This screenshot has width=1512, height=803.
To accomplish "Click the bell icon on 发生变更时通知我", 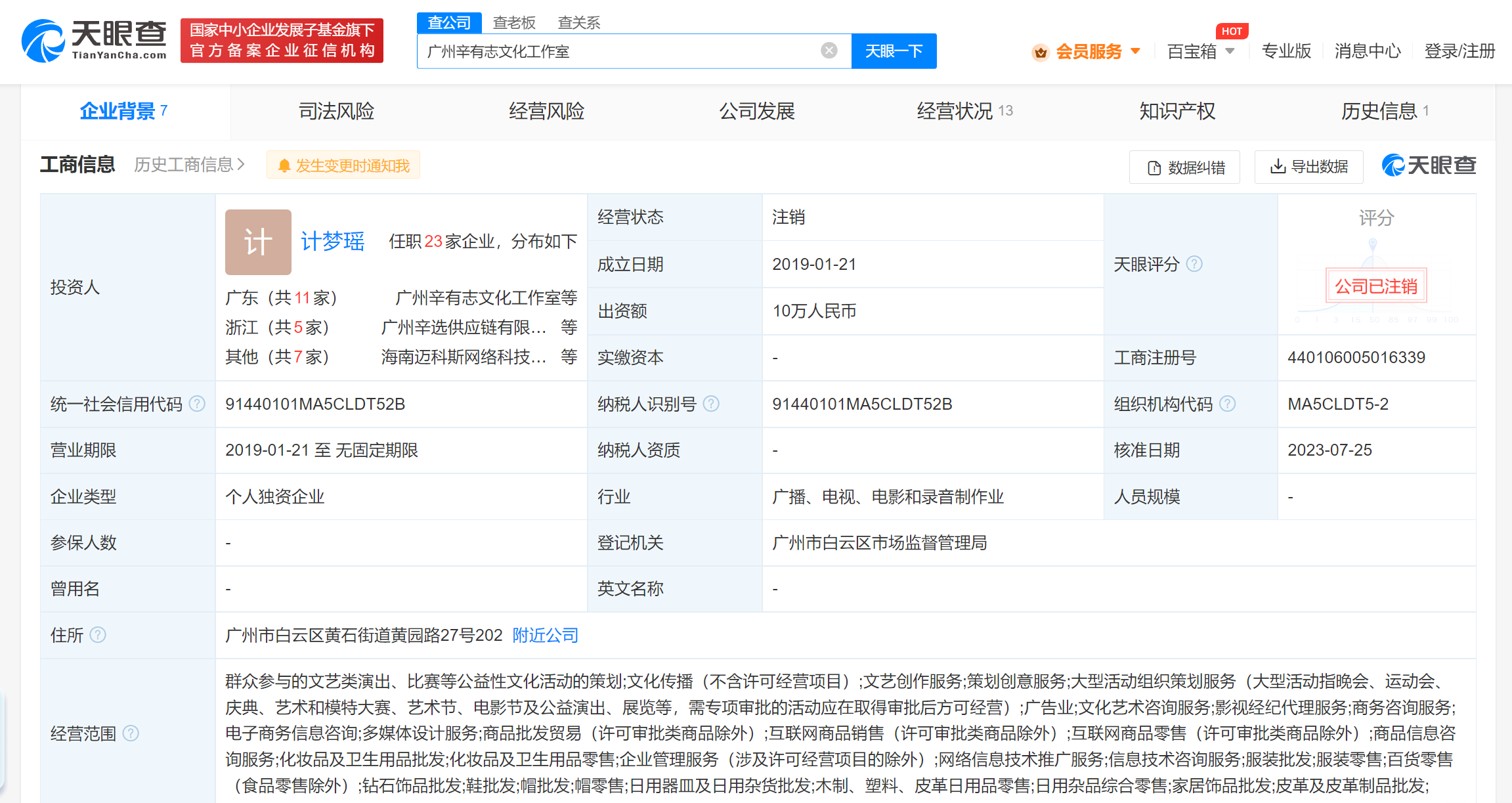I will (284, 165).
